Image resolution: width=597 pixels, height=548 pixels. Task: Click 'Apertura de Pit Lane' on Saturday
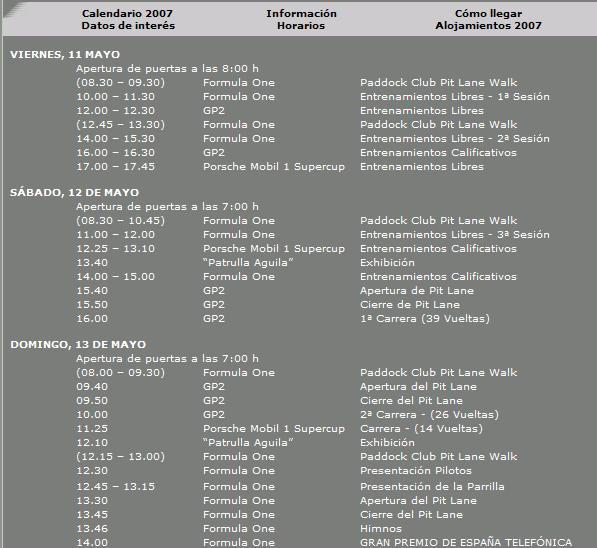click(x=417, y=291)
